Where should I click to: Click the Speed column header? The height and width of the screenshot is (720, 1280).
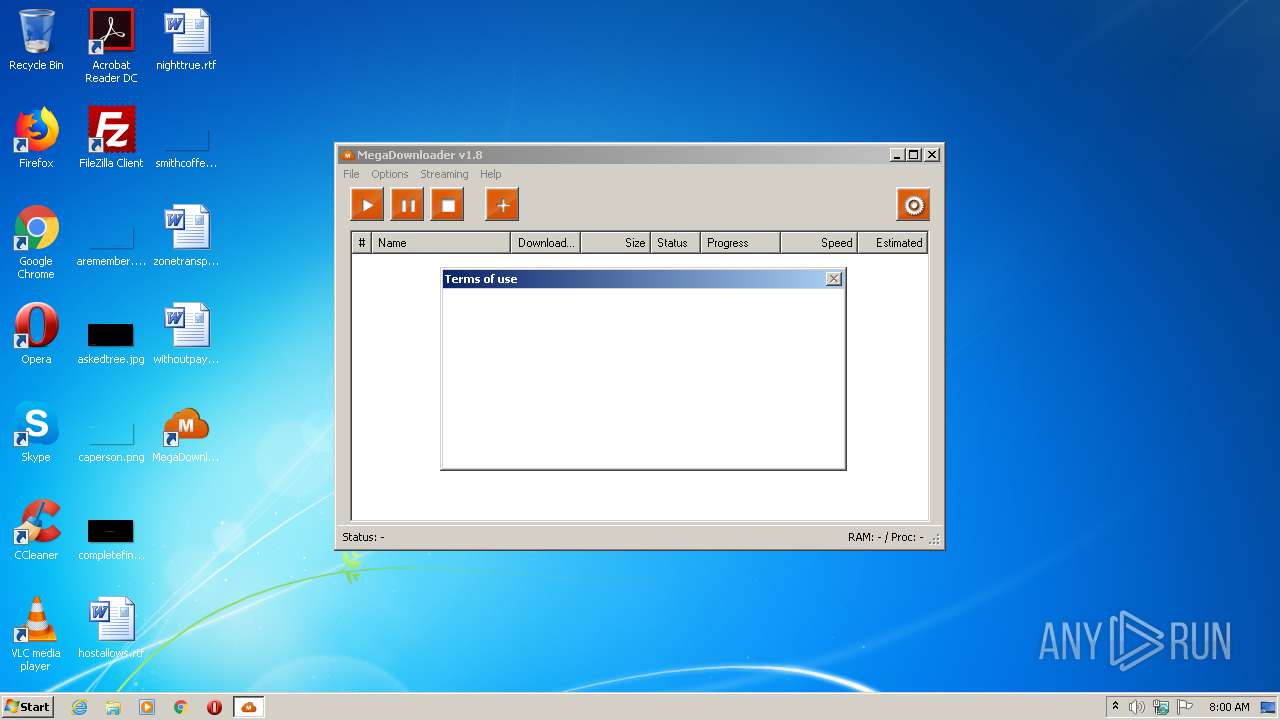point(820,243)
